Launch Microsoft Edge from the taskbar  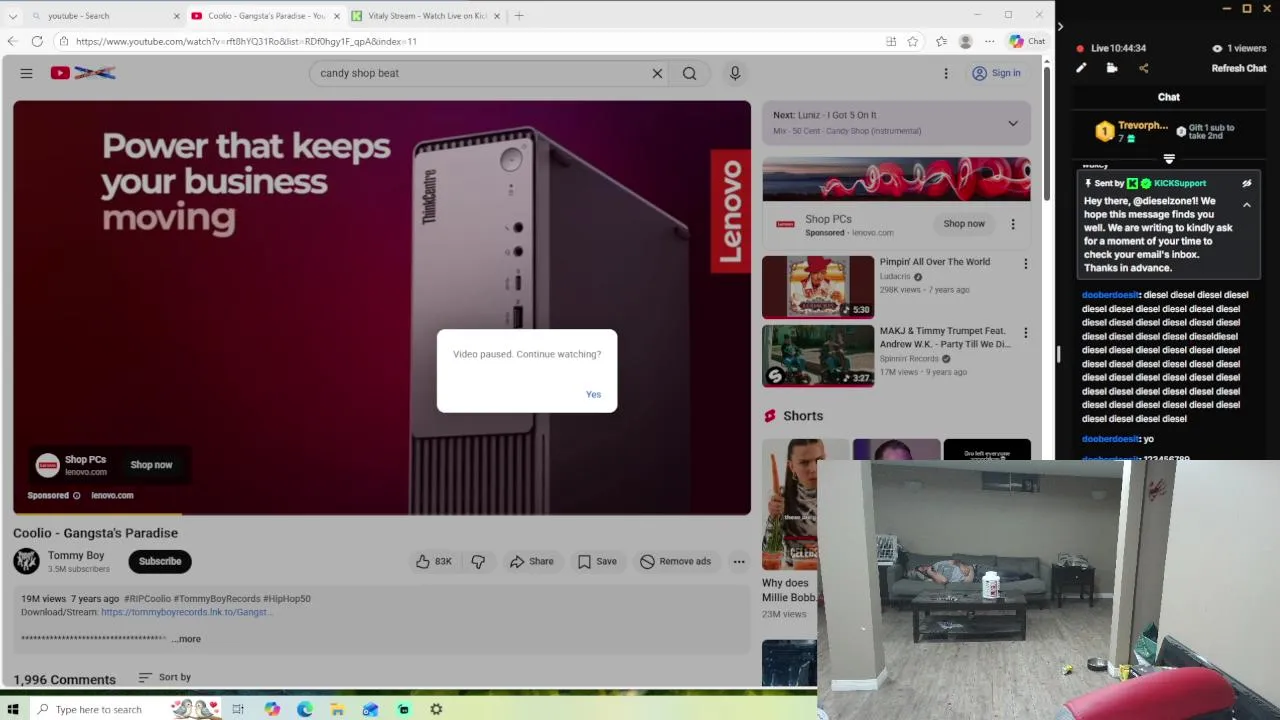[305, 709]
